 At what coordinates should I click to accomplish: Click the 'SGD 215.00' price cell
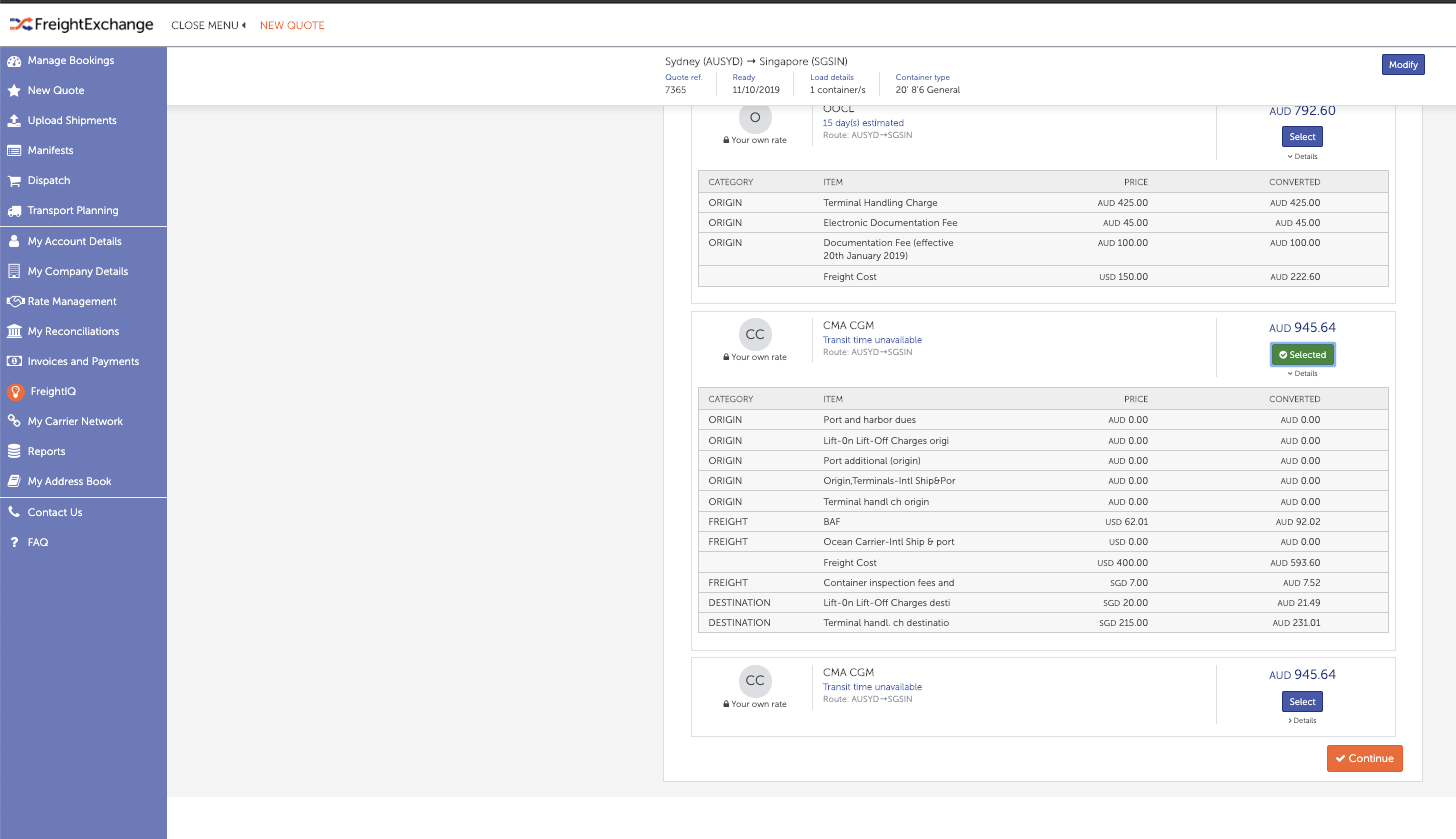(1123, 623)
